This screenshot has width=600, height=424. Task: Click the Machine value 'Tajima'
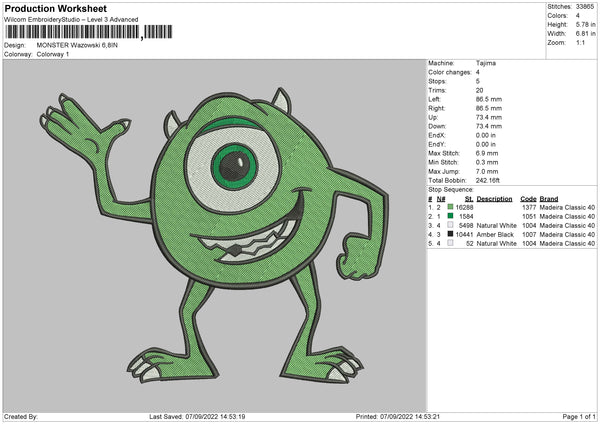pyautogui.click(x=486, y=63)
